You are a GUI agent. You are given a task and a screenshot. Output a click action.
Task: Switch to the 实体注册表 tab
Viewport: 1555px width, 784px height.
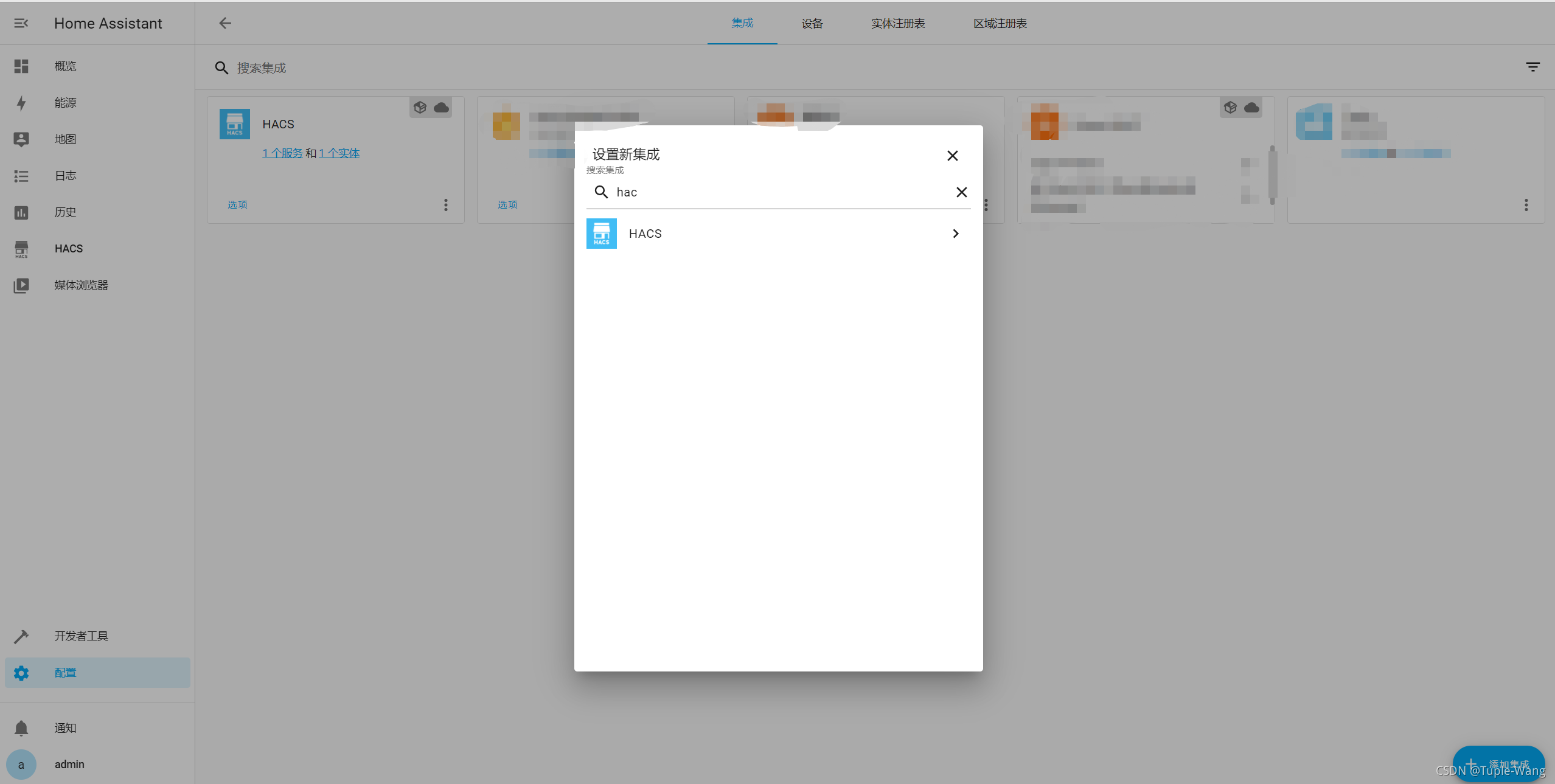[897, 24]
